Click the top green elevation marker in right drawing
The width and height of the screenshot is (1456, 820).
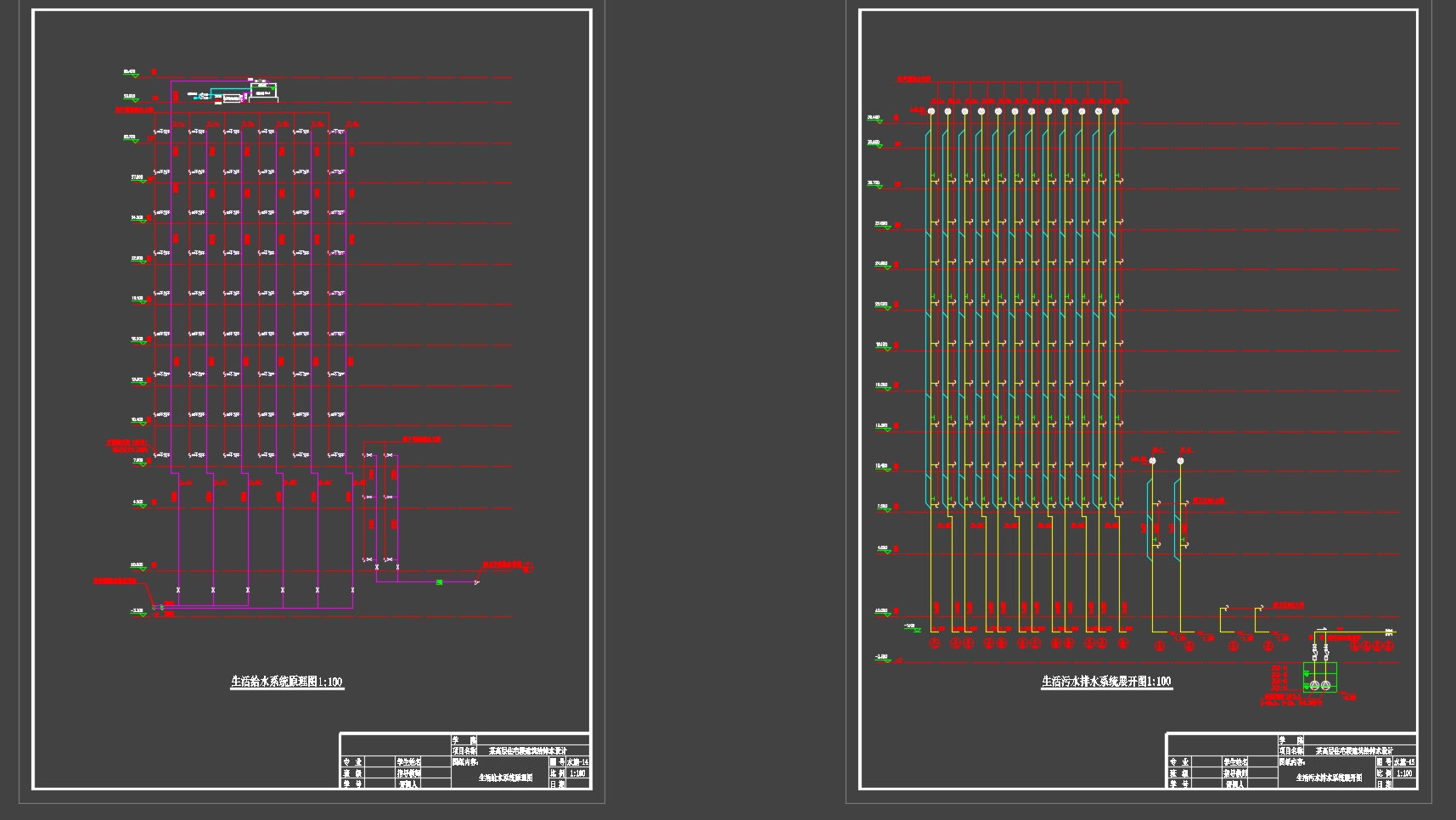(874, 121)
